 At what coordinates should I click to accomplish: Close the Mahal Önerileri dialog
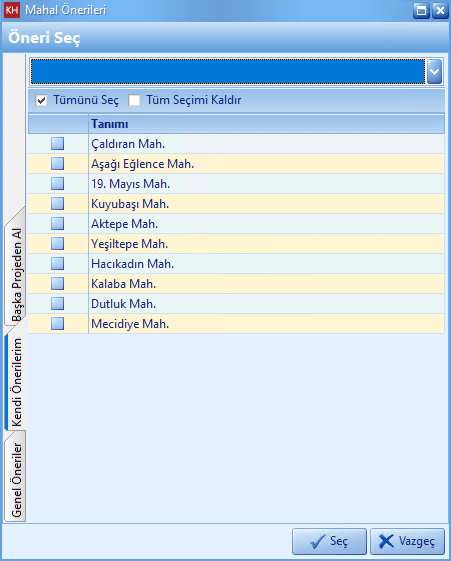point(440,10)
